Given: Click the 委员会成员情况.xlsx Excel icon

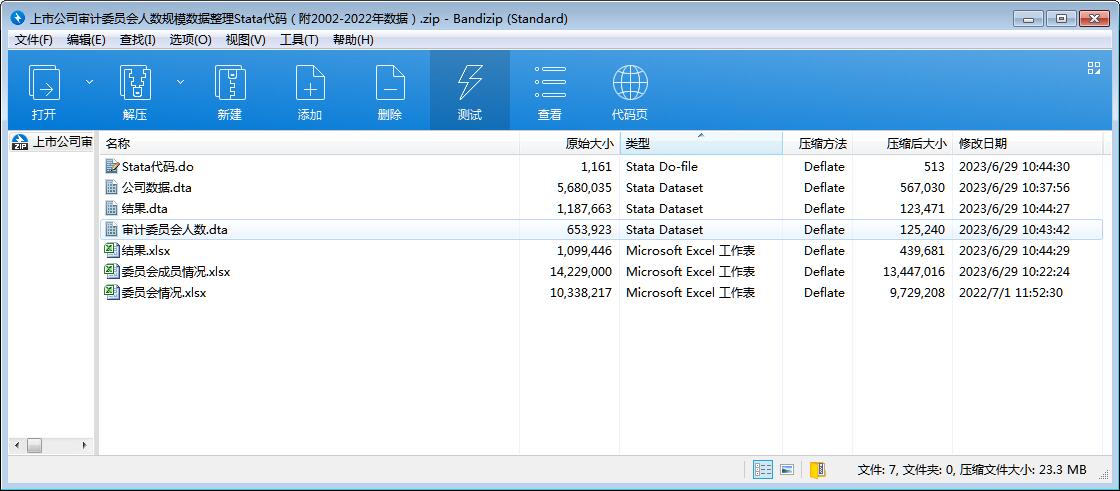Looking at the screenshot, I should click(x=111, y=271).
